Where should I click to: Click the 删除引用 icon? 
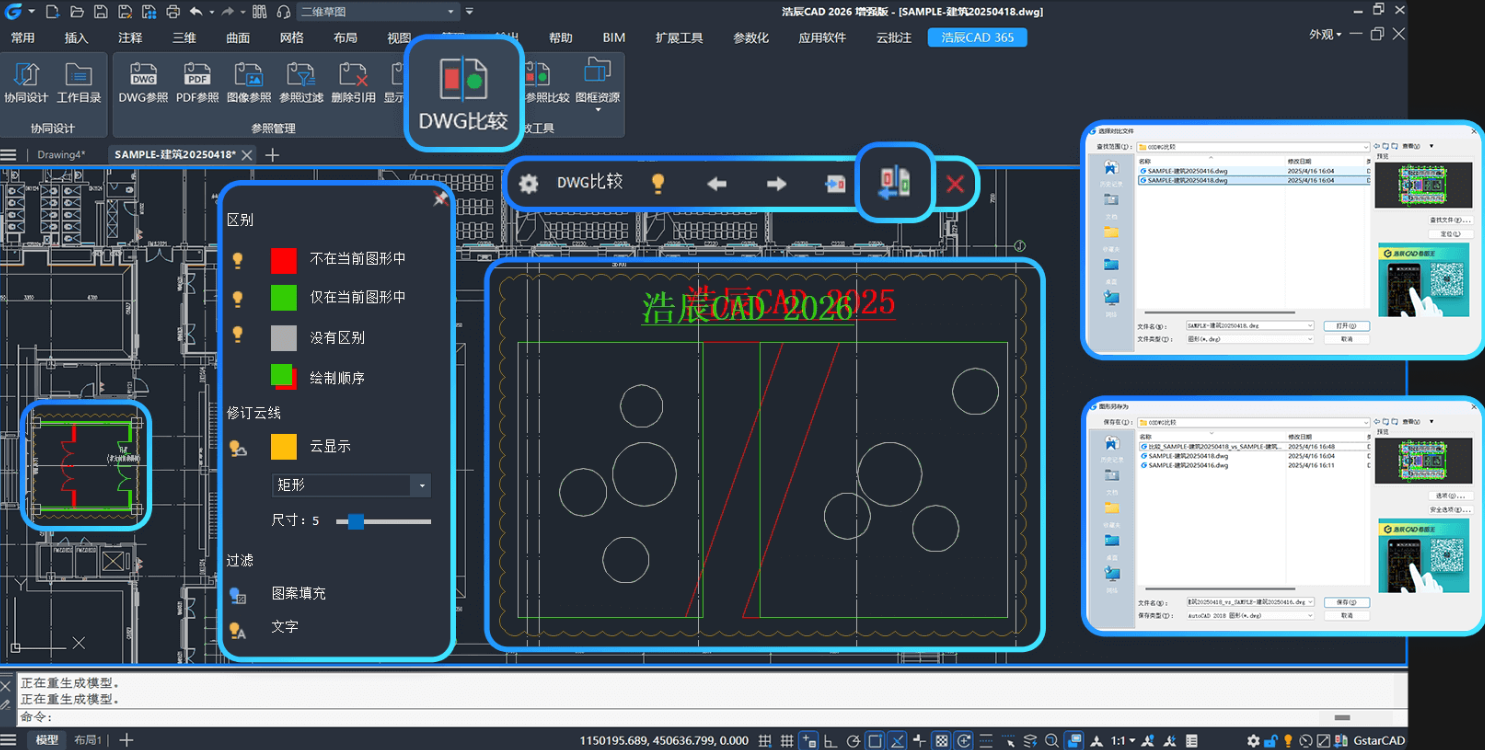pyautogui.click(x=353, y=82)
